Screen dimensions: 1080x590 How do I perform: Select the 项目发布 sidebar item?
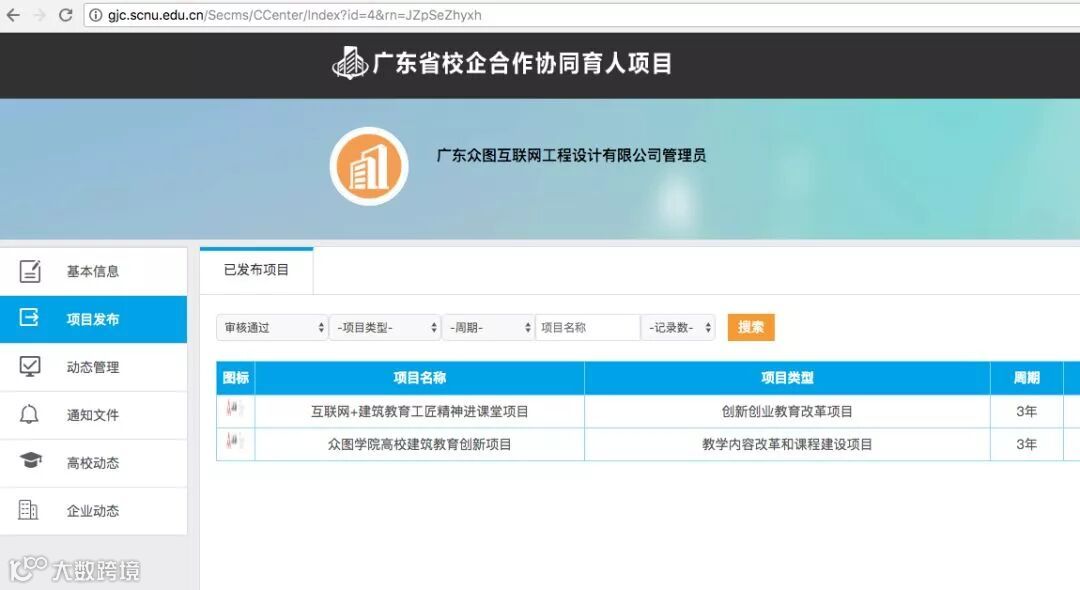click(x=93, y=319)
